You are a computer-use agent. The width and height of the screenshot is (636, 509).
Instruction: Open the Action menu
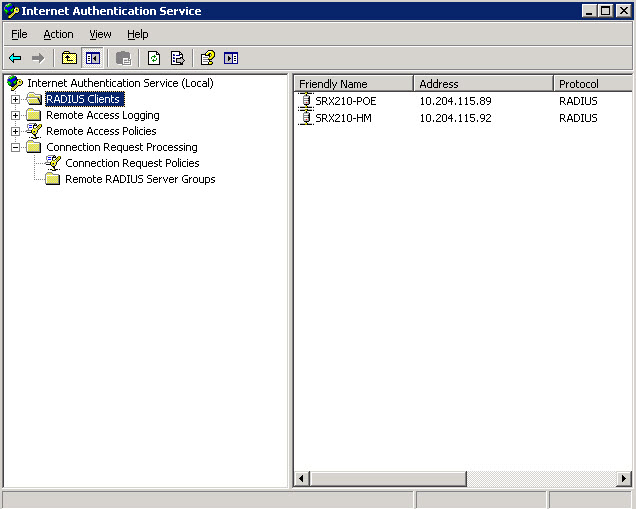pos(58,34)
